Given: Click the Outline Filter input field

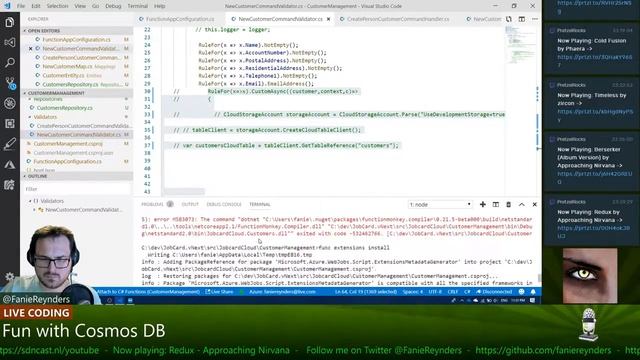Looking at the screenshot, I should 77,189.
